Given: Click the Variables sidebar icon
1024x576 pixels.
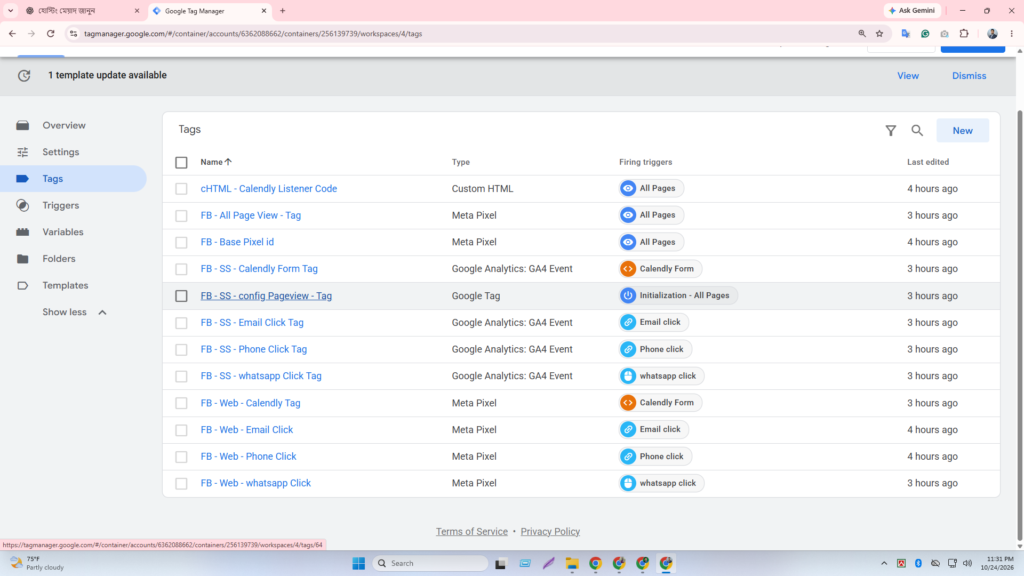Looking at the screenshot, I should point(23,232).
